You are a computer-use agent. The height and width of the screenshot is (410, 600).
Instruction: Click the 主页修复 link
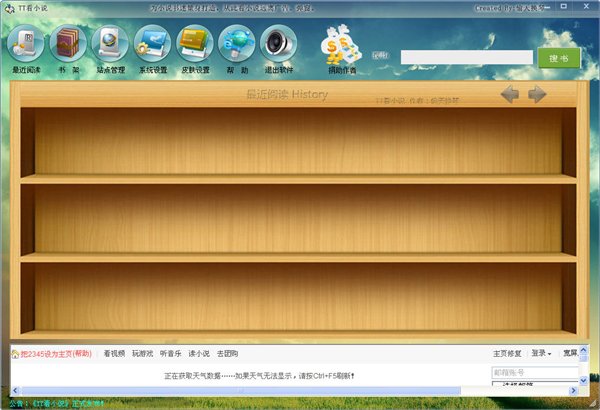click(507, 353)
